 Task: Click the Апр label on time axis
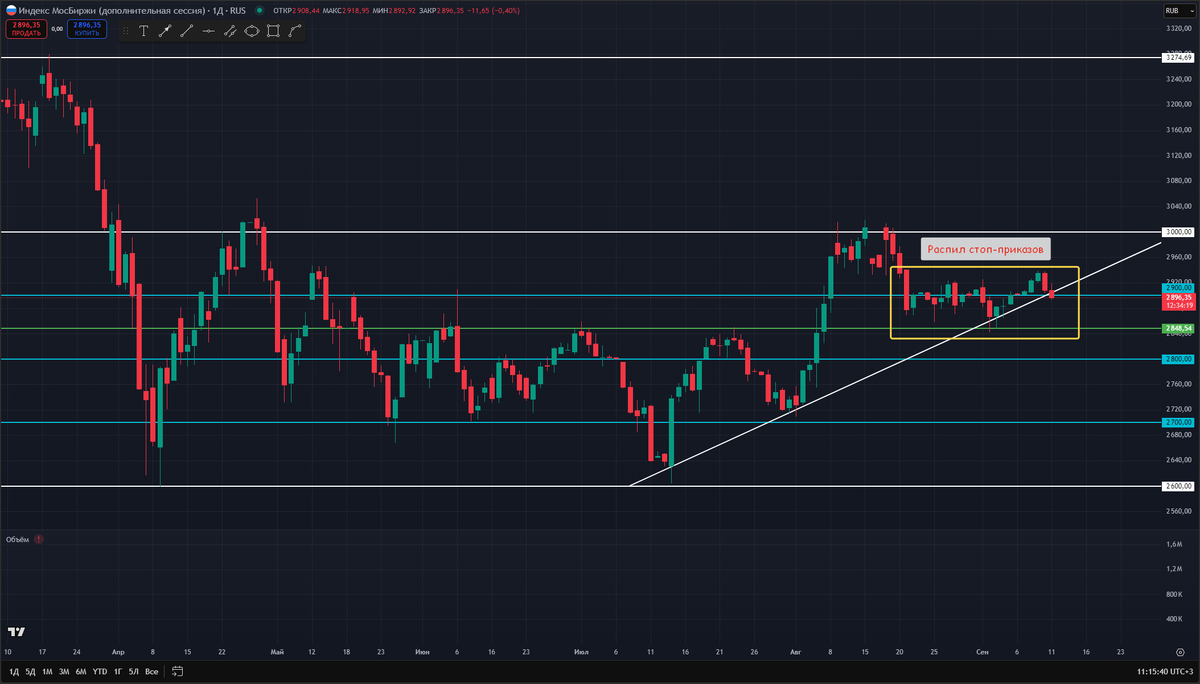pos(118,651)
